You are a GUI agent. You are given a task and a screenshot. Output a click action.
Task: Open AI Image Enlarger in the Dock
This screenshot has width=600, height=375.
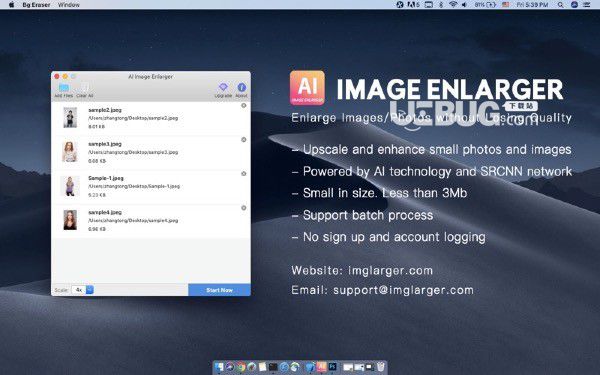321,367
